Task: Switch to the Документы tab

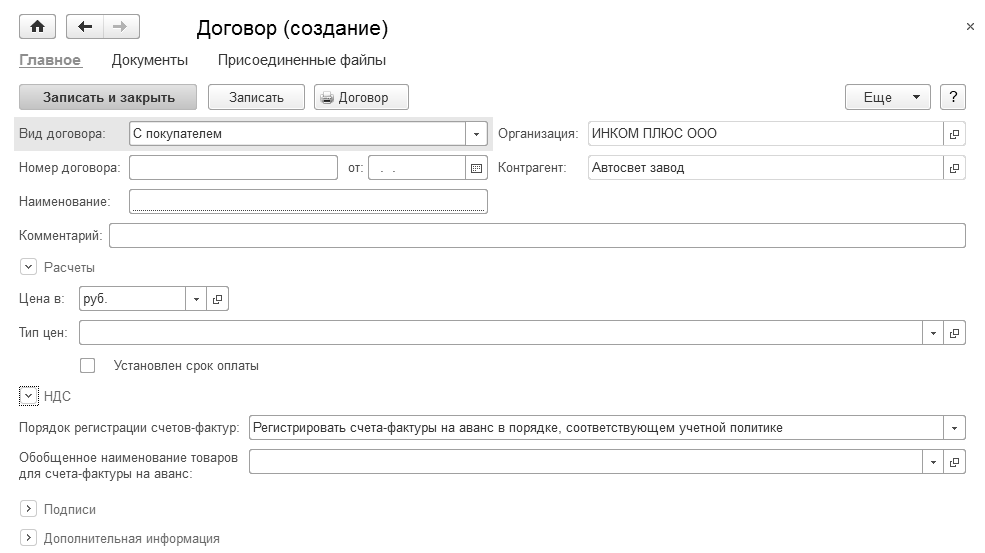Action: click(x=150, y=60)
